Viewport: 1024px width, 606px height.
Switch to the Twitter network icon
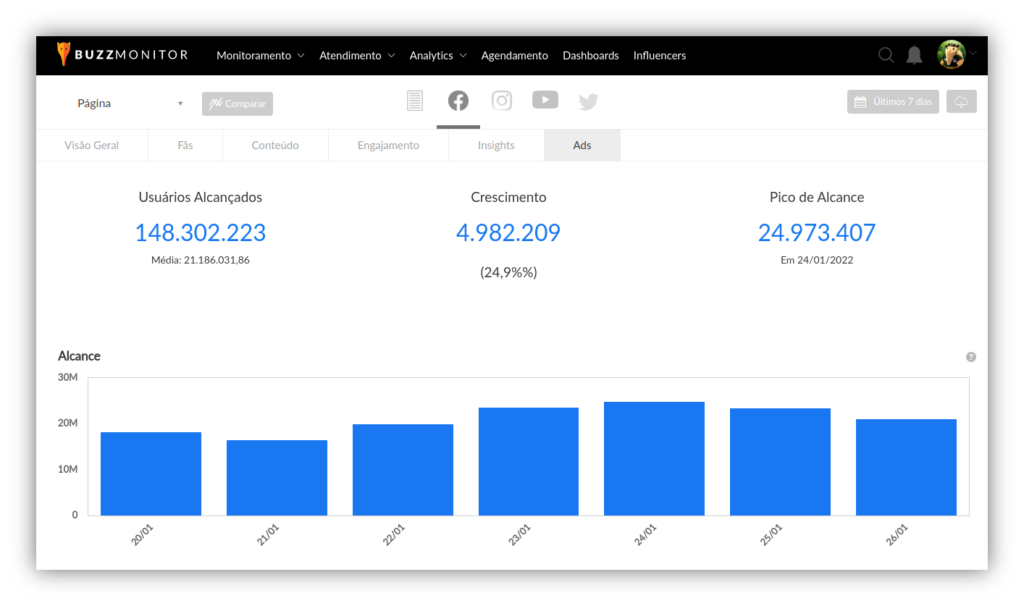[x=588, y=102]
